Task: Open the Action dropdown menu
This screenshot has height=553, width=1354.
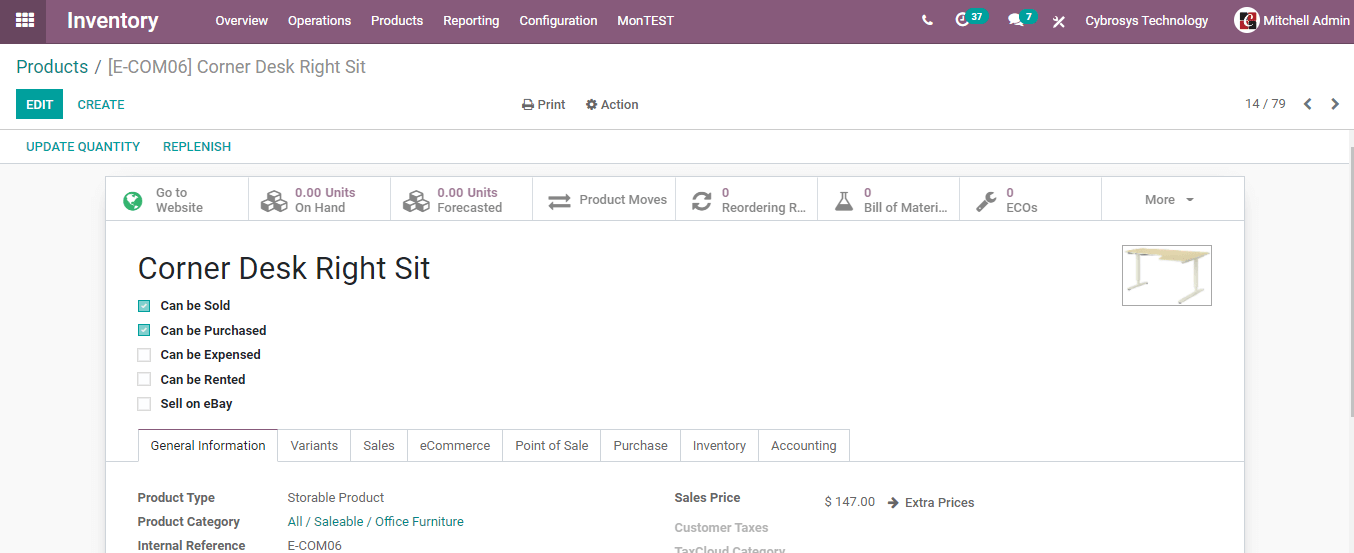Action: pos(612,105)
